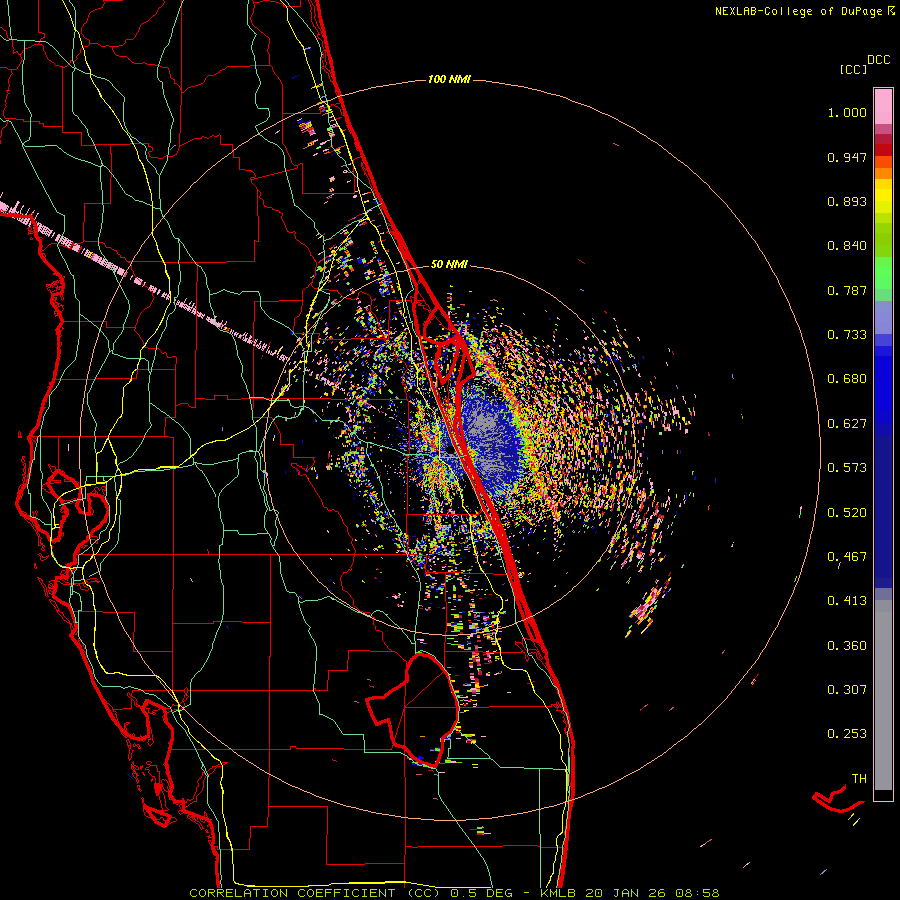Image resolution: width=900 pixels, height=900 pixels.
Task: Select the 0.307 scale value
Action: [847, 690]
